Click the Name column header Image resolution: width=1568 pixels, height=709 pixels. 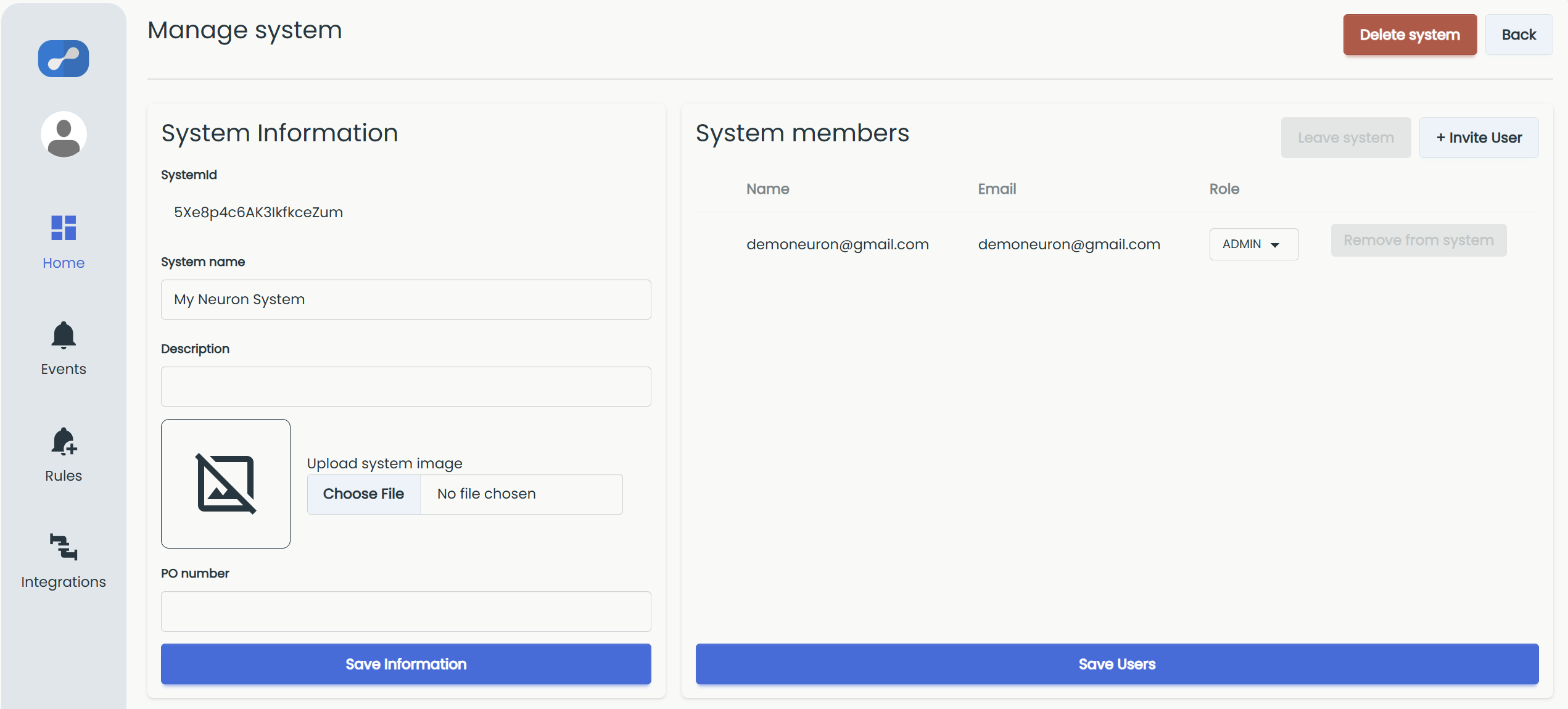(767, 189)
